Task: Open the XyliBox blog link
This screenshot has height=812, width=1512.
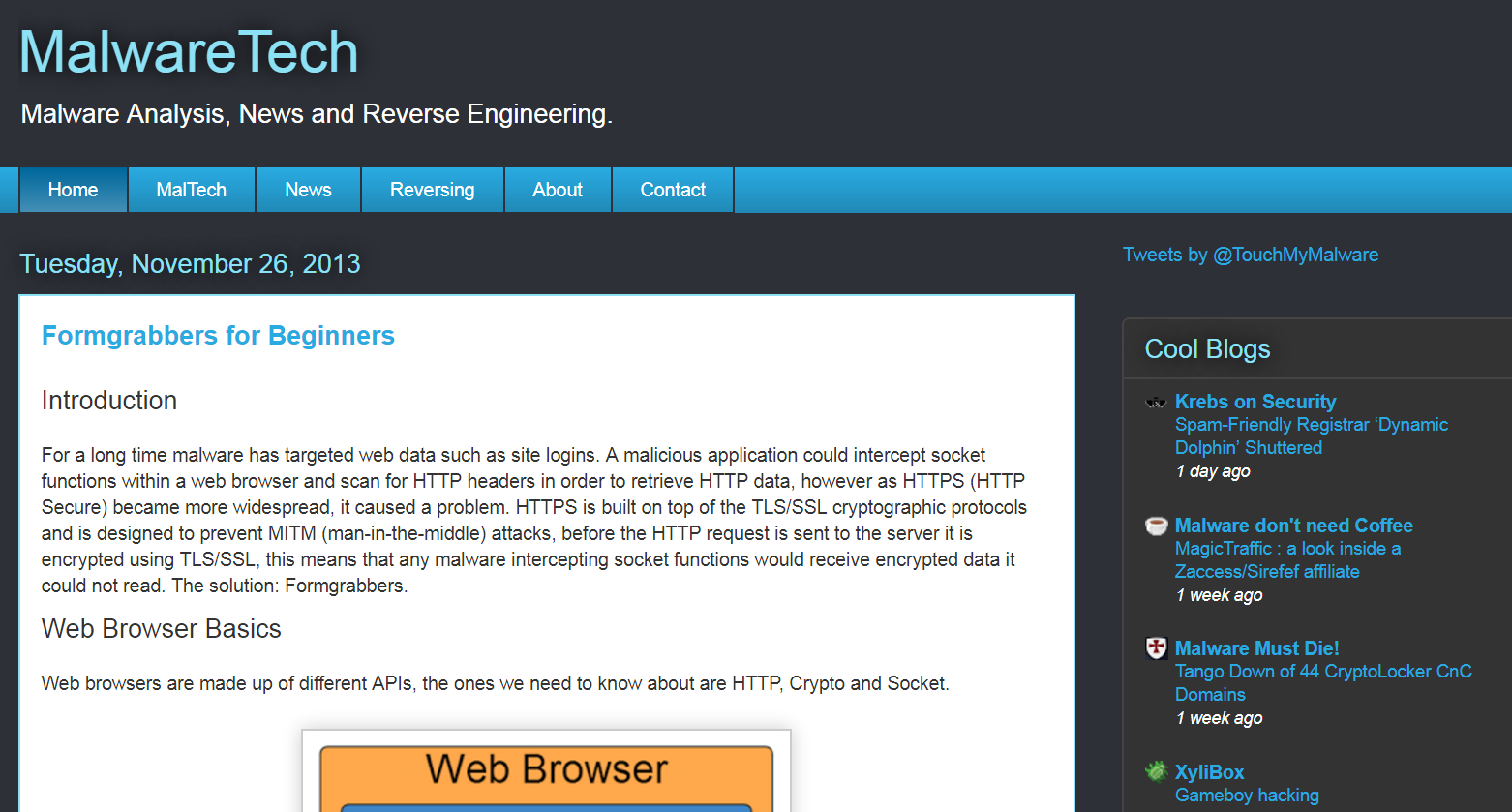Action: point(1210,772)
